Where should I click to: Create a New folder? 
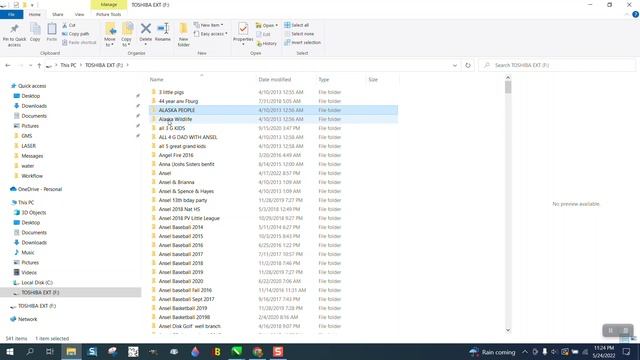pos(184,35)
